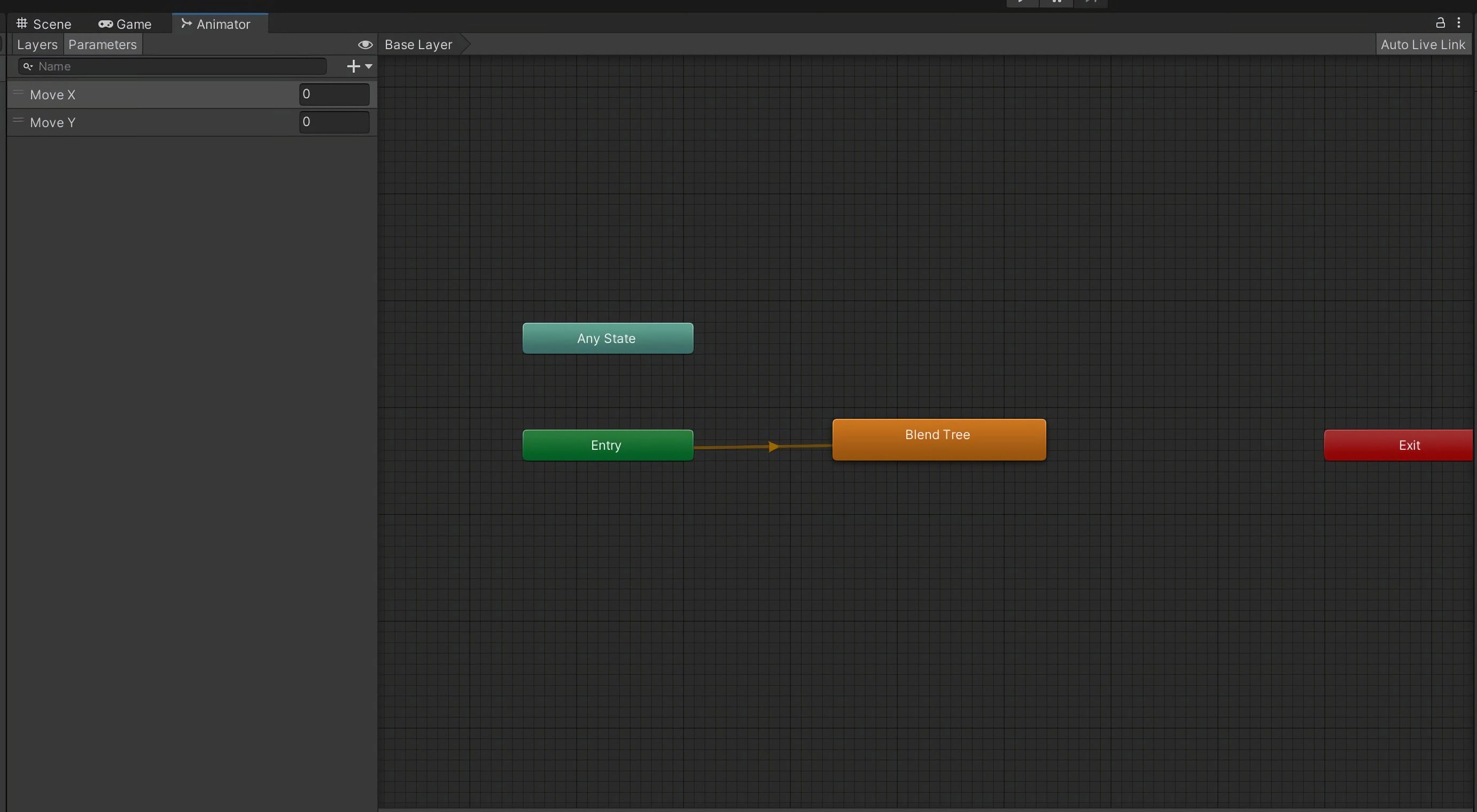Select the Any State node

608,338
